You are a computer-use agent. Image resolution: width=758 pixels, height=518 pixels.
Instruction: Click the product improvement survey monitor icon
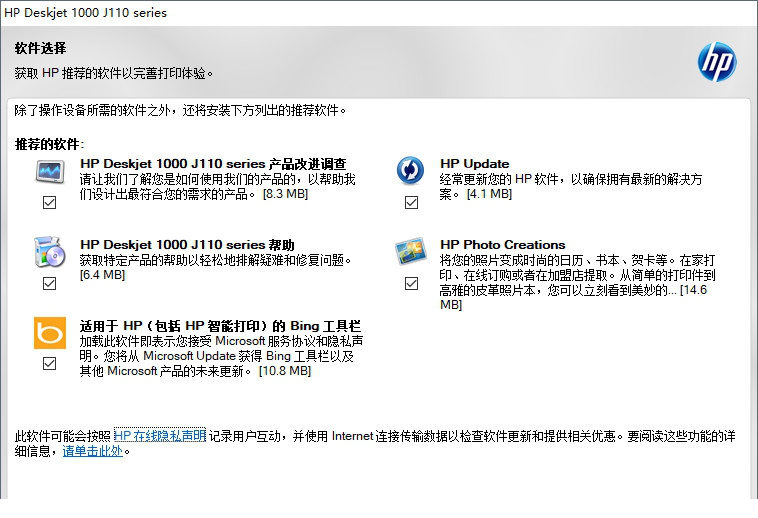(x=50, y=171)
